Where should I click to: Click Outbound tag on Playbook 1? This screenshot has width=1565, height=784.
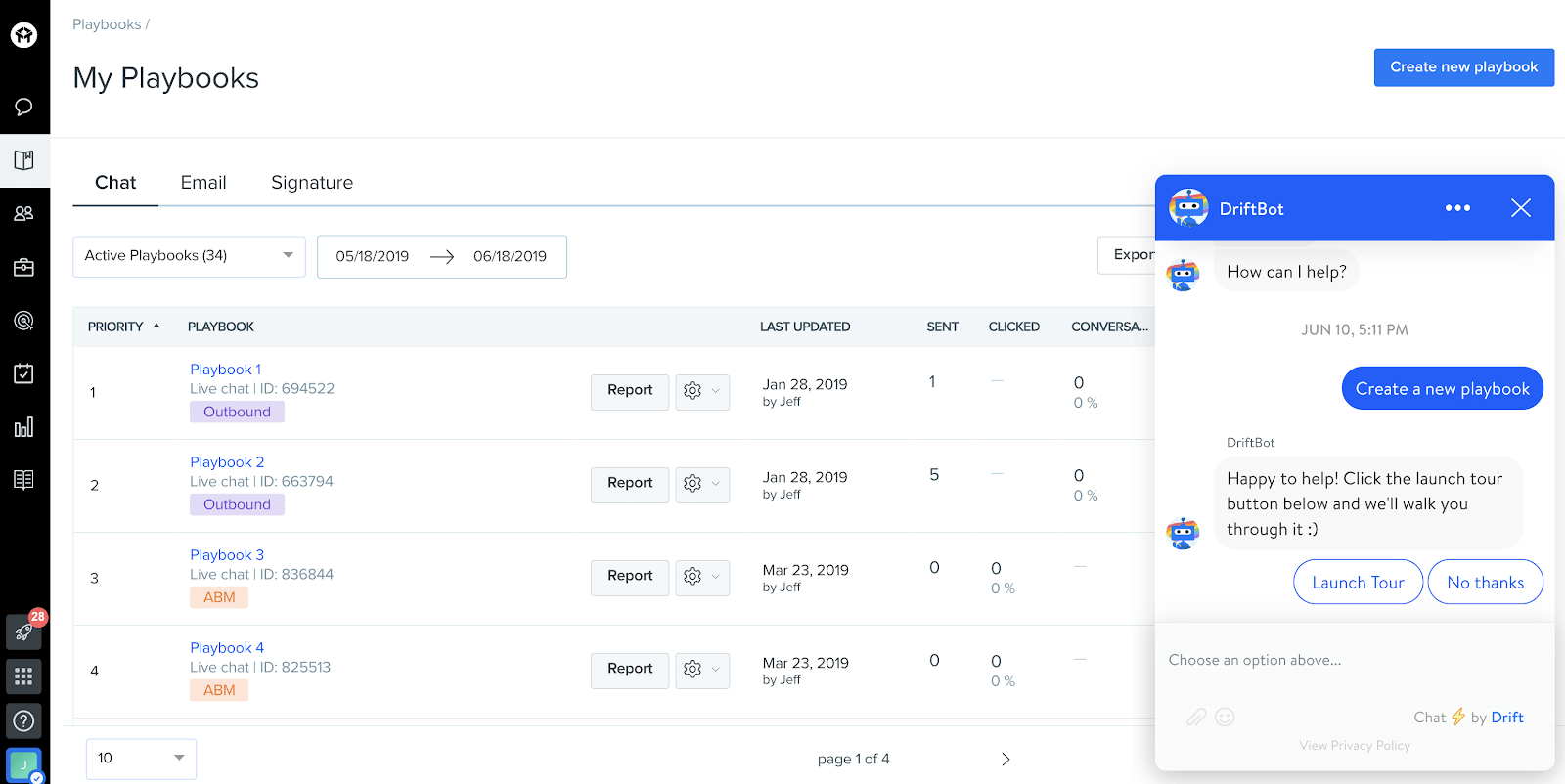pos(237,412)
